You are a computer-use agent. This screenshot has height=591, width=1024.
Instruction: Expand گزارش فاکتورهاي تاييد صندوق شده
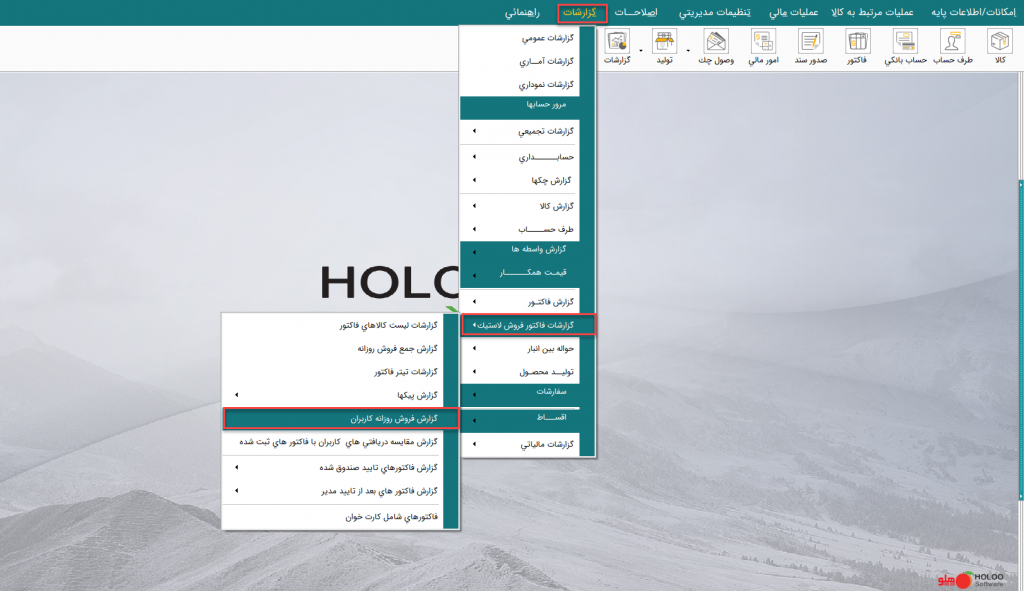[x=332, y=468]
